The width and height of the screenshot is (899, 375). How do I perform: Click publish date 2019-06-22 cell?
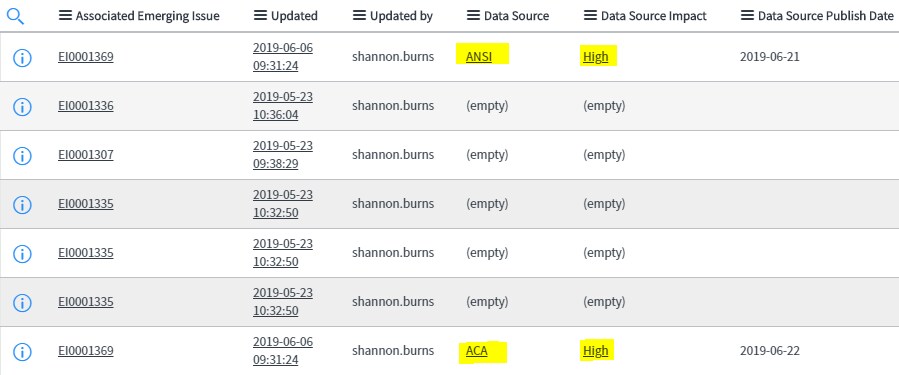point(770,351)
